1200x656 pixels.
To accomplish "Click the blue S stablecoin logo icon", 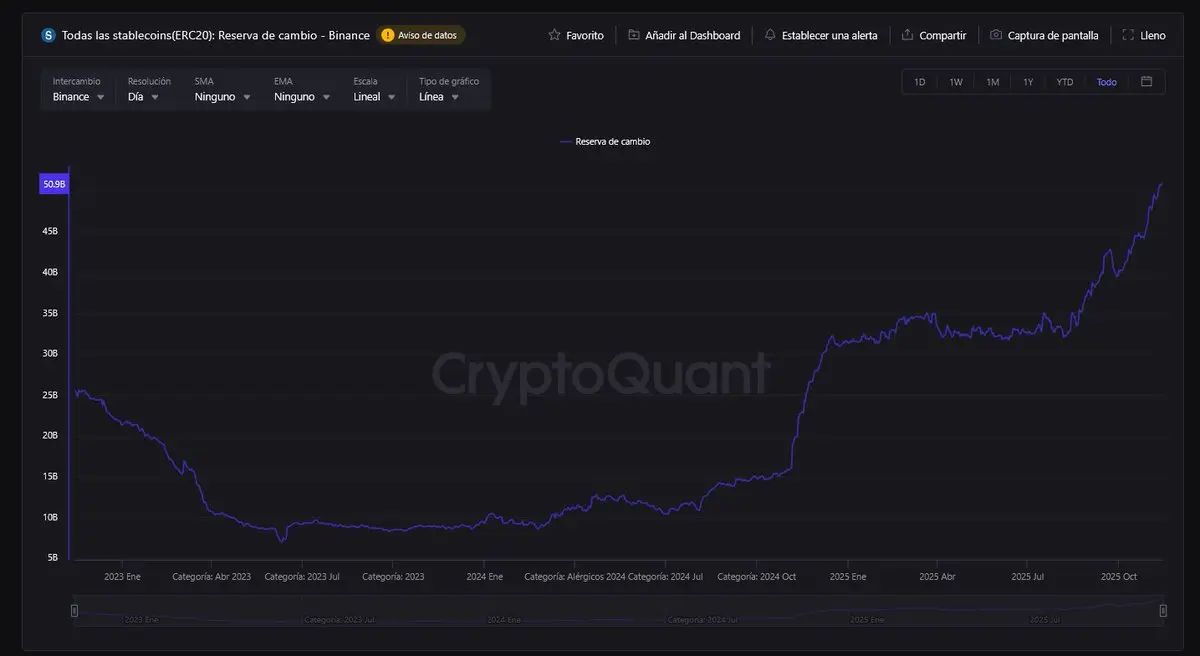I will [48, 35].
